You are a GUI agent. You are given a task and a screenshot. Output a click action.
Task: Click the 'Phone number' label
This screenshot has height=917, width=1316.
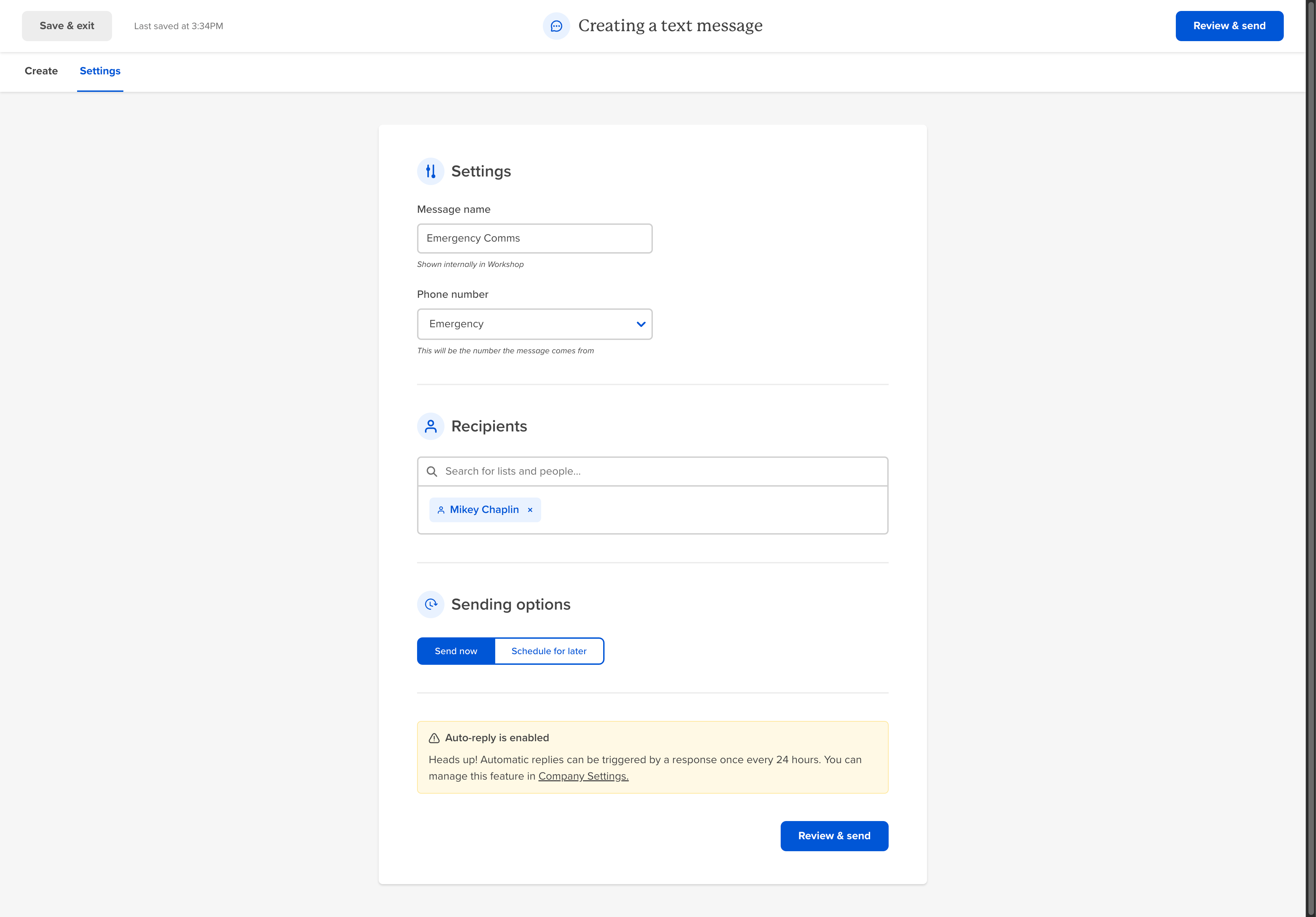click(x=452, y=294)
